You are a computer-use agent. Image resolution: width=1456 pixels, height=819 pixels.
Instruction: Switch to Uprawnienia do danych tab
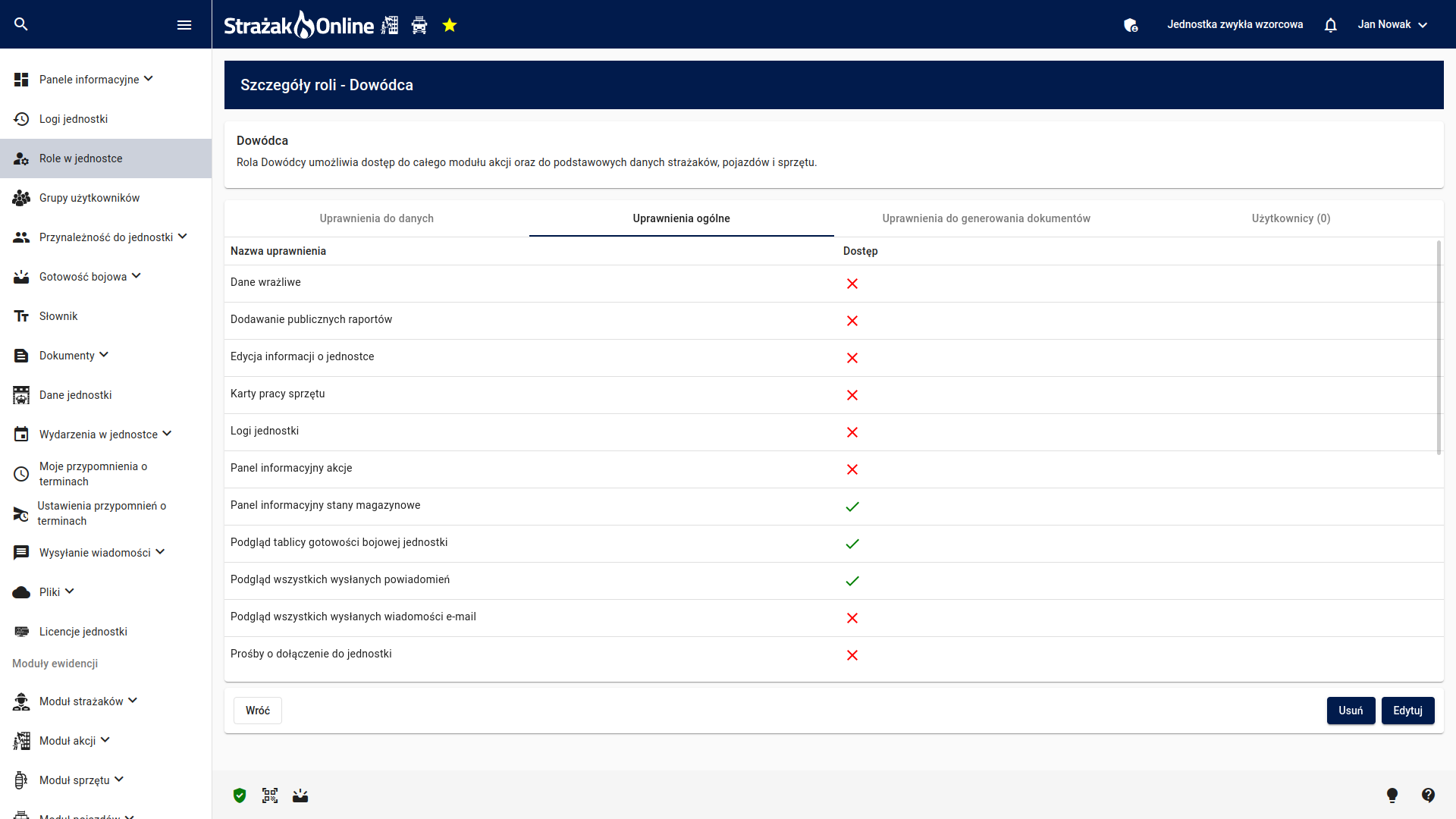tap(377, 218)
